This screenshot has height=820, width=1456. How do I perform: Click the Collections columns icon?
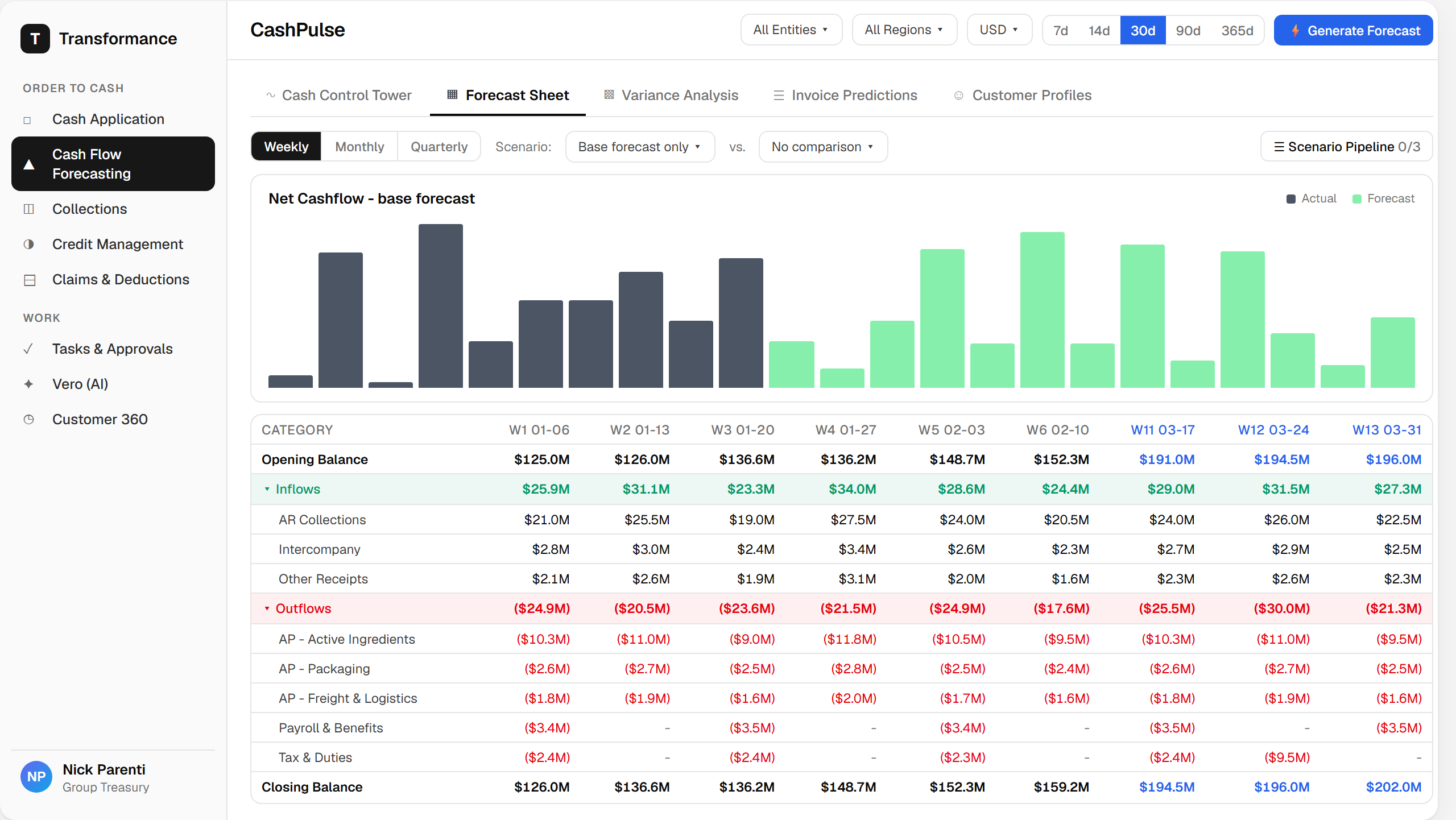29,209
